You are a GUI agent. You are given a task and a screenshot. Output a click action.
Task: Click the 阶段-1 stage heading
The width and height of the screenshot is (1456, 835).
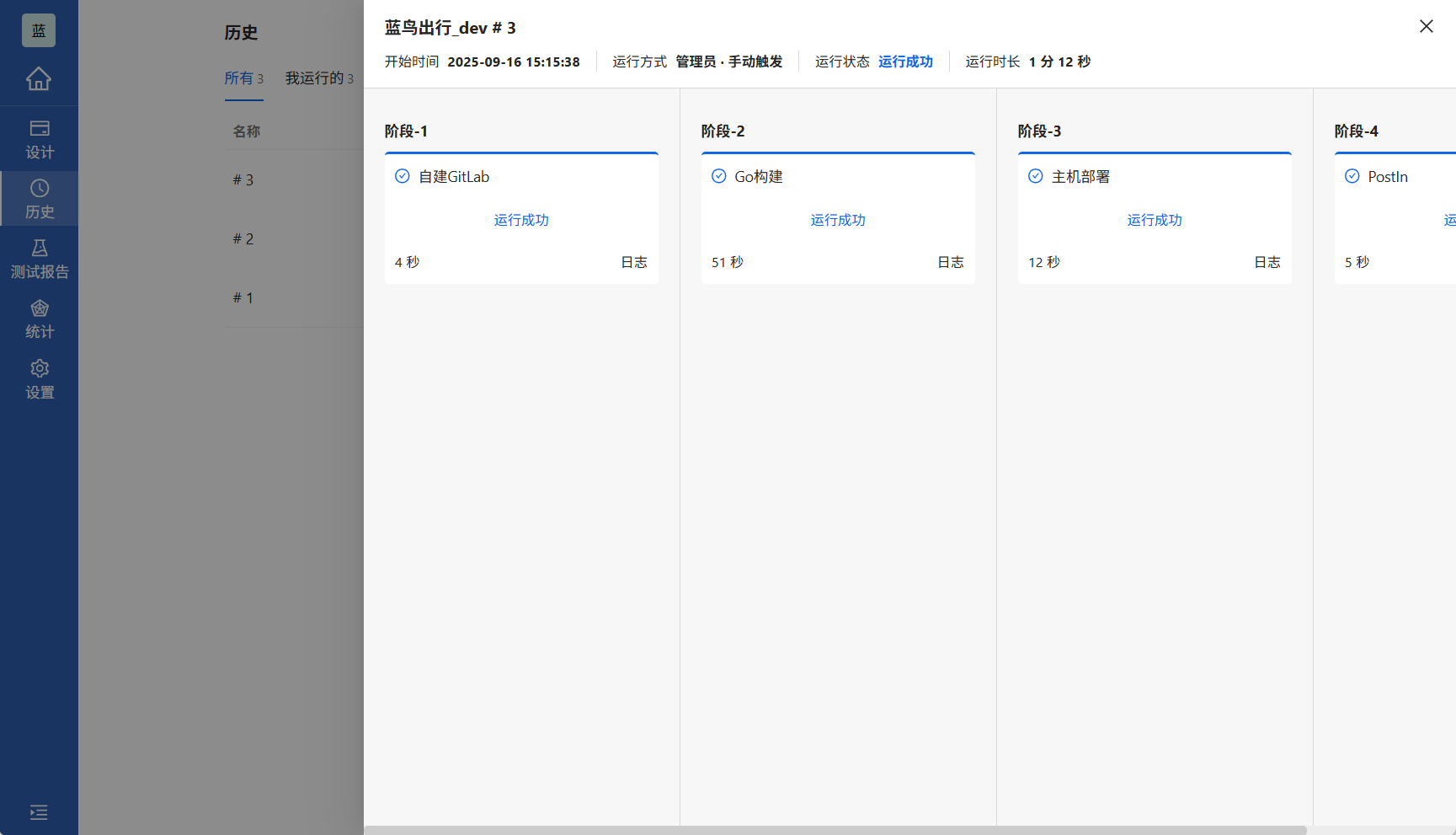click(x=406, y=131)
